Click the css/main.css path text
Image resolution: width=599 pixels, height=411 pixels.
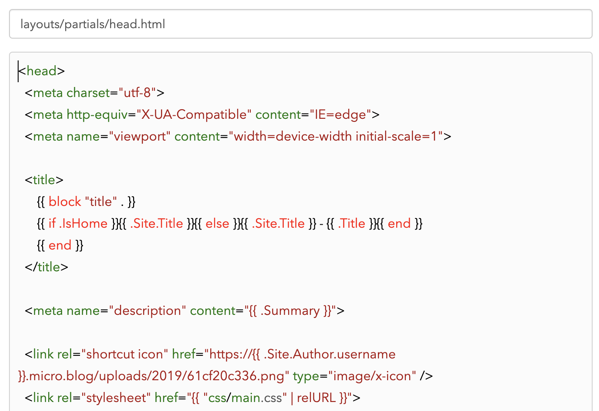coord(245,398)
